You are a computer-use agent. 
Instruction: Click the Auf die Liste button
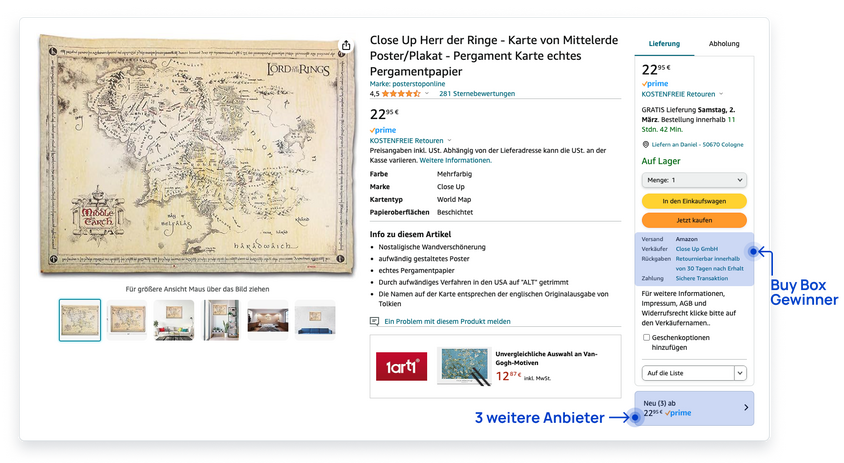(688, 373)
